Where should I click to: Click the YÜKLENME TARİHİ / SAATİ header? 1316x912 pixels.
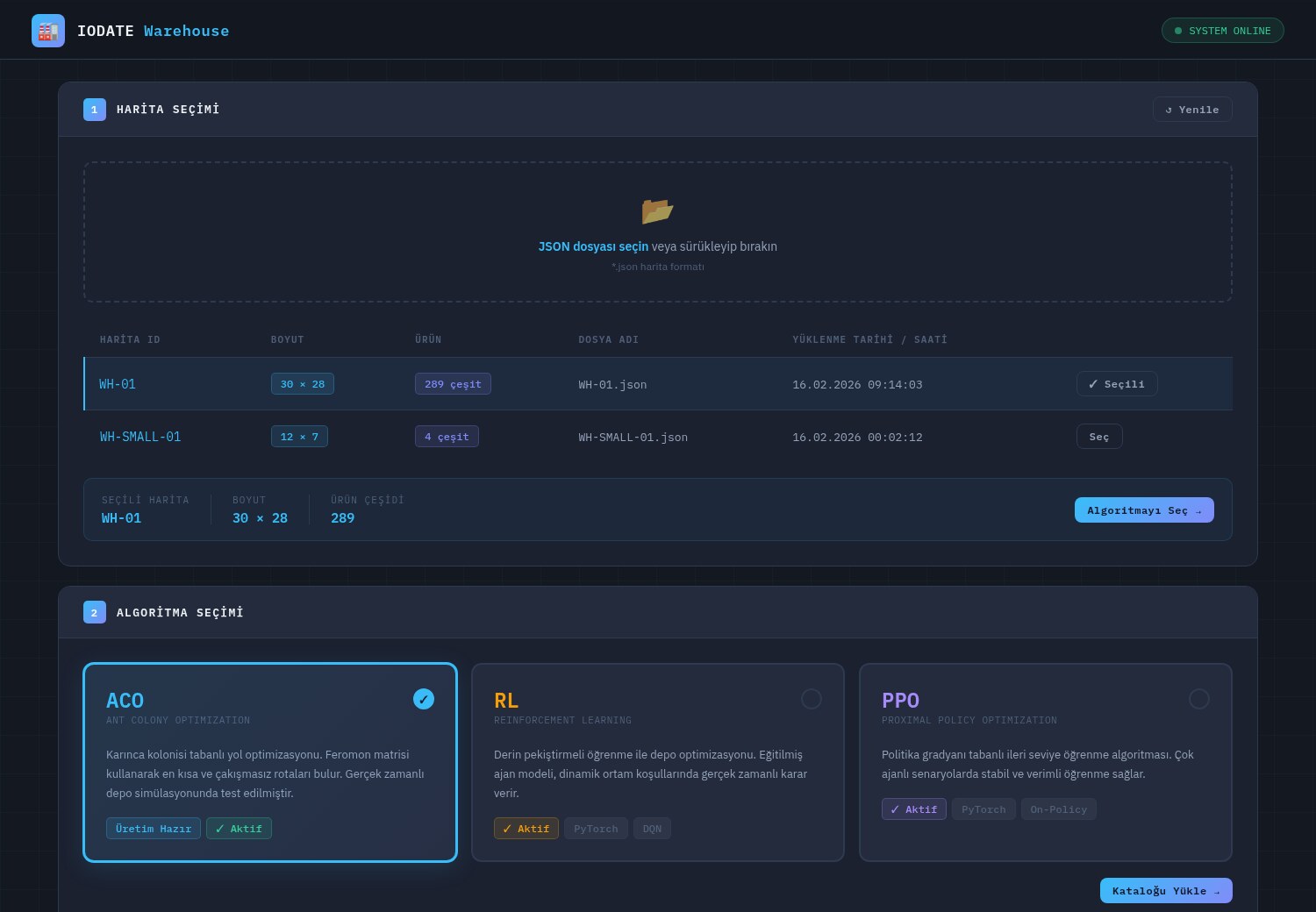pyautogui.click(x=869, y=339)
